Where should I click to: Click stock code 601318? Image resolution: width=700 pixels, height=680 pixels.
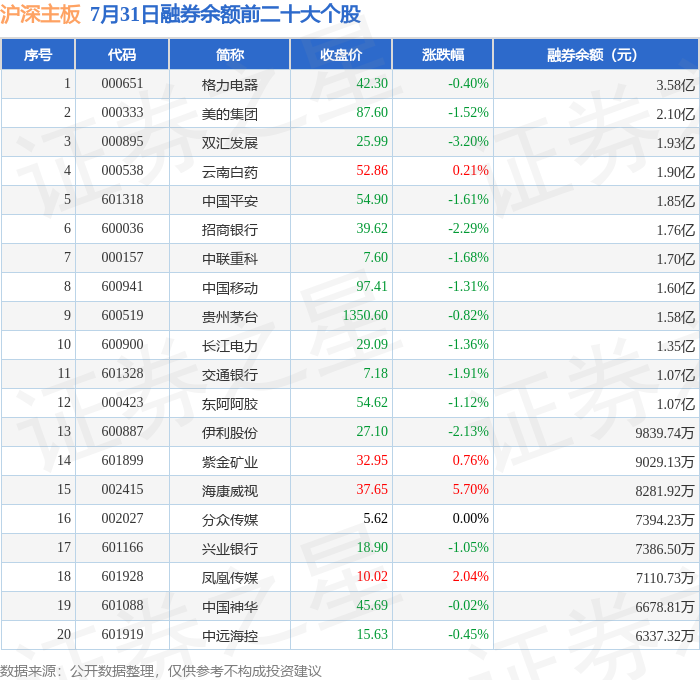122,199
